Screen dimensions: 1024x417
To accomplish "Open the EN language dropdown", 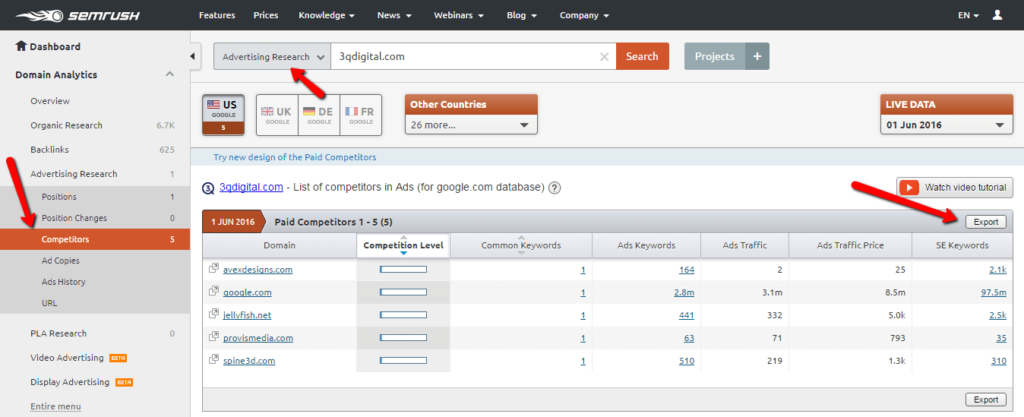I will (x=968, y=15).
